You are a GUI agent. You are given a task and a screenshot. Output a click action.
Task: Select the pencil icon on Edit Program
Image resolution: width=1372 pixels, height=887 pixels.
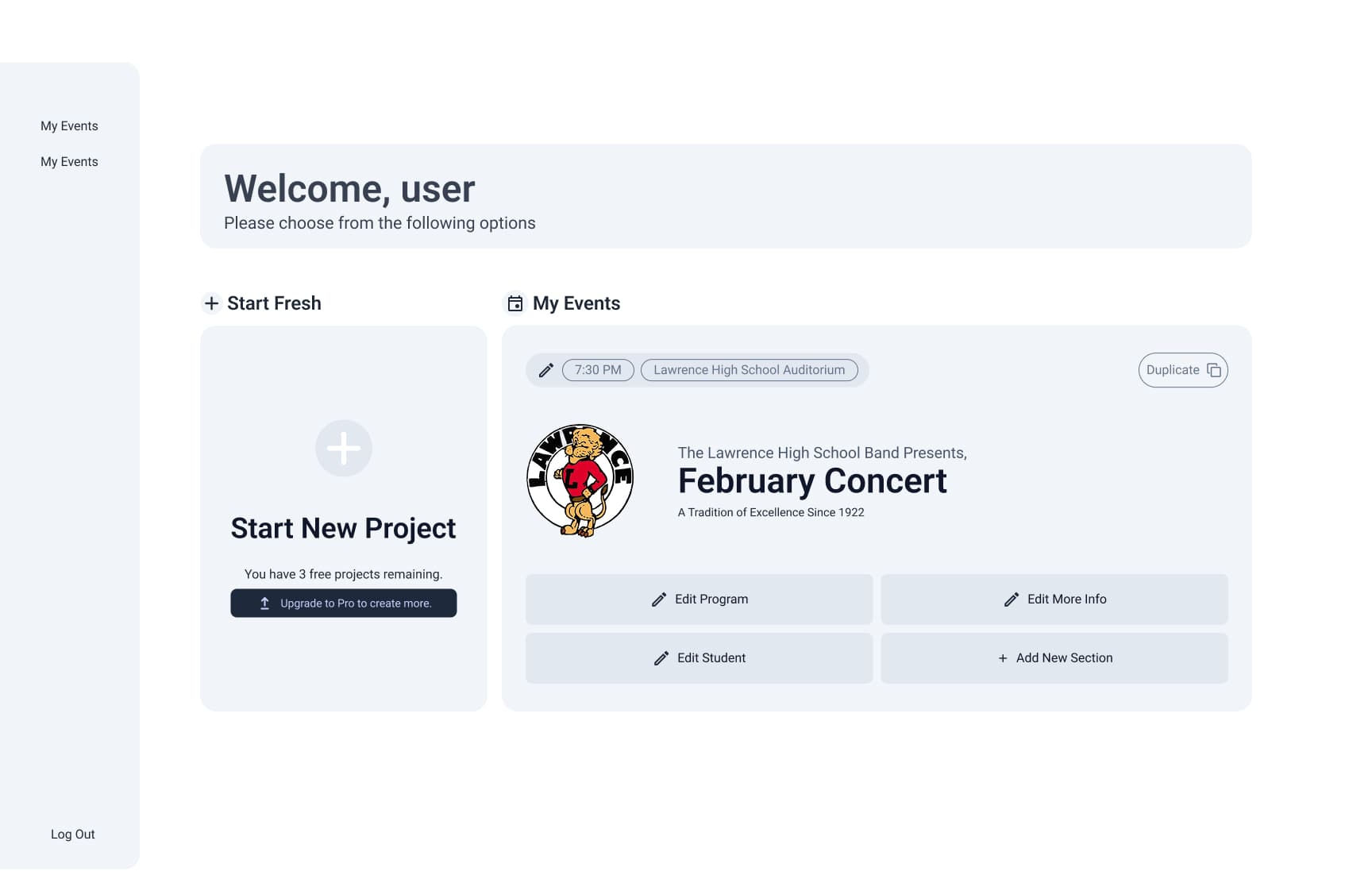(659, 600)
